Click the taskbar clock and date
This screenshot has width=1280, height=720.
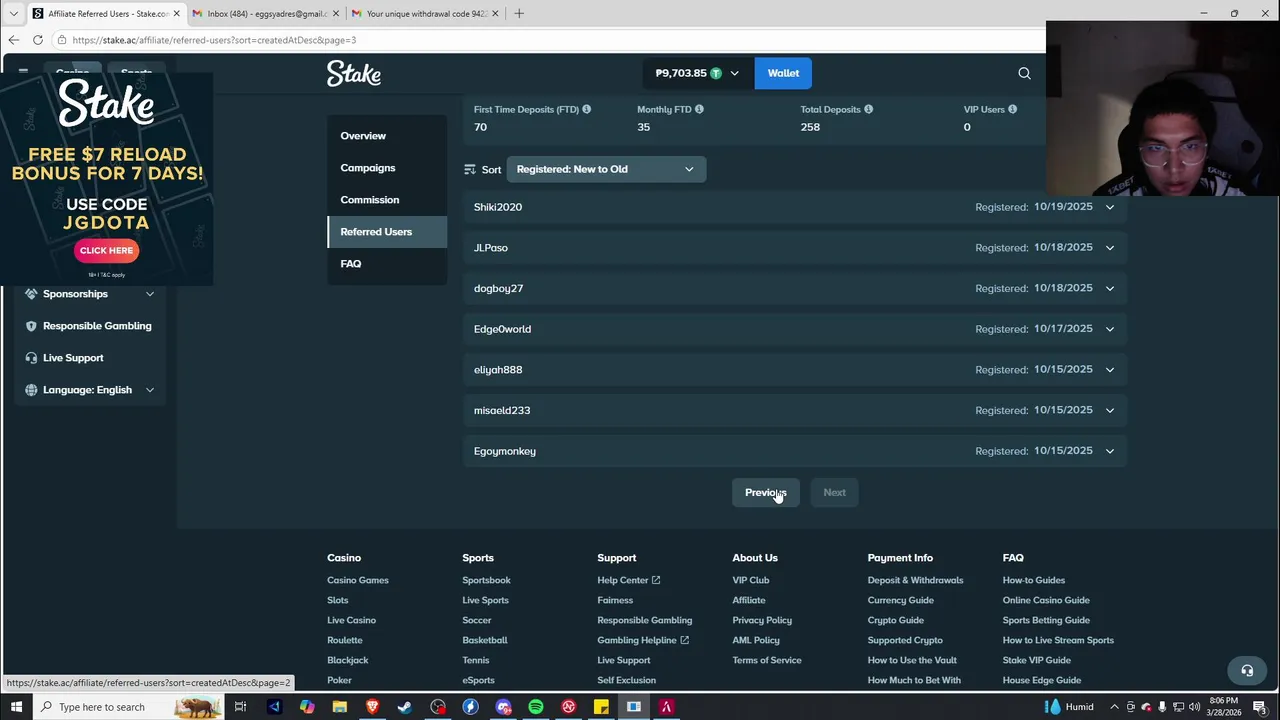[1225, 707]
